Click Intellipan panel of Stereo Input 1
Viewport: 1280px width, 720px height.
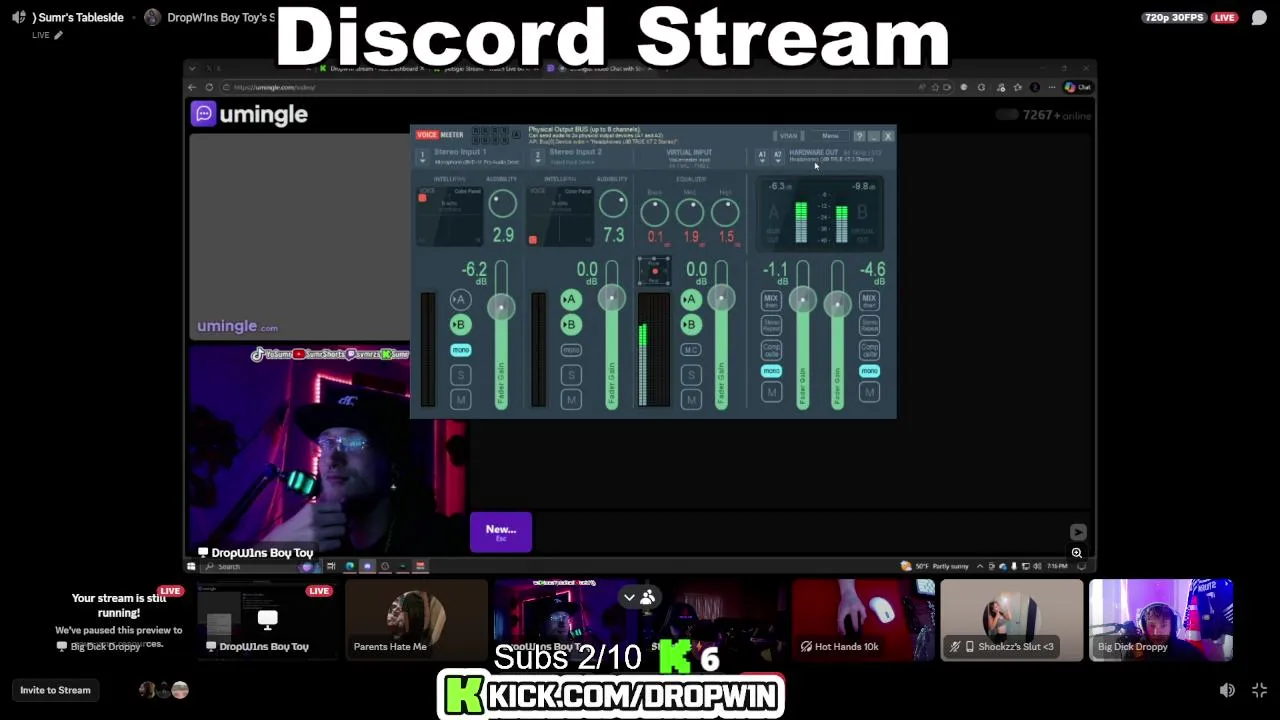[450, 215]
